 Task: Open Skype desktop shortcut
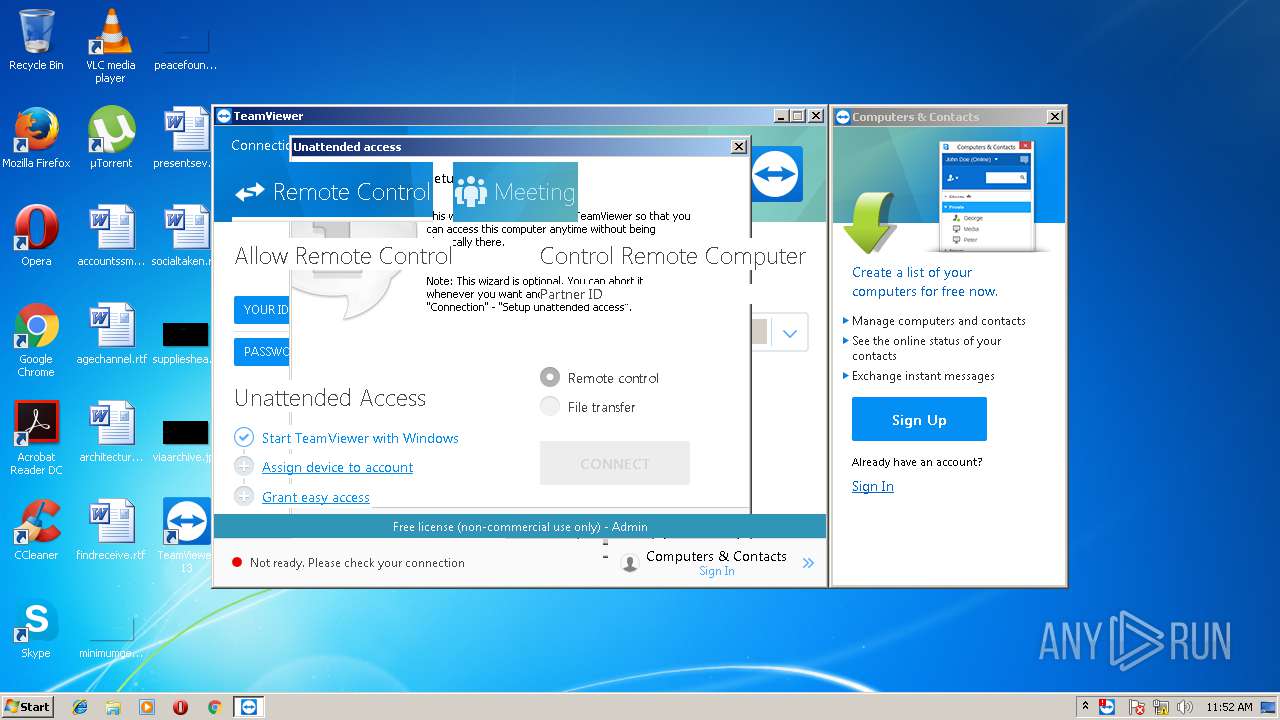pyautogui.click(x=36, y=629)
